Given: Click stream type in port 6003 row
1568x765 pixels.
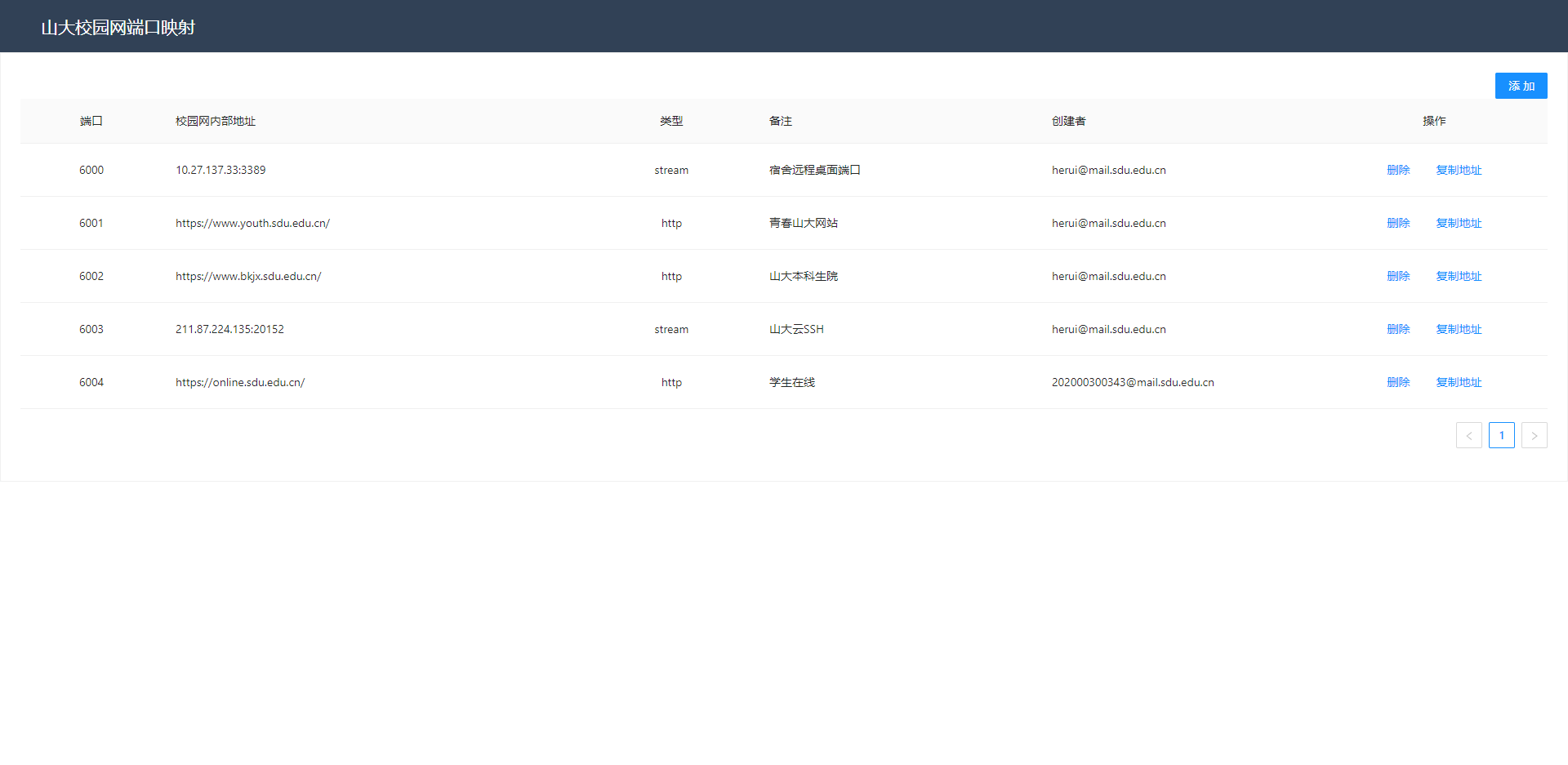Looking at the screenshot, I should point(671,329).
